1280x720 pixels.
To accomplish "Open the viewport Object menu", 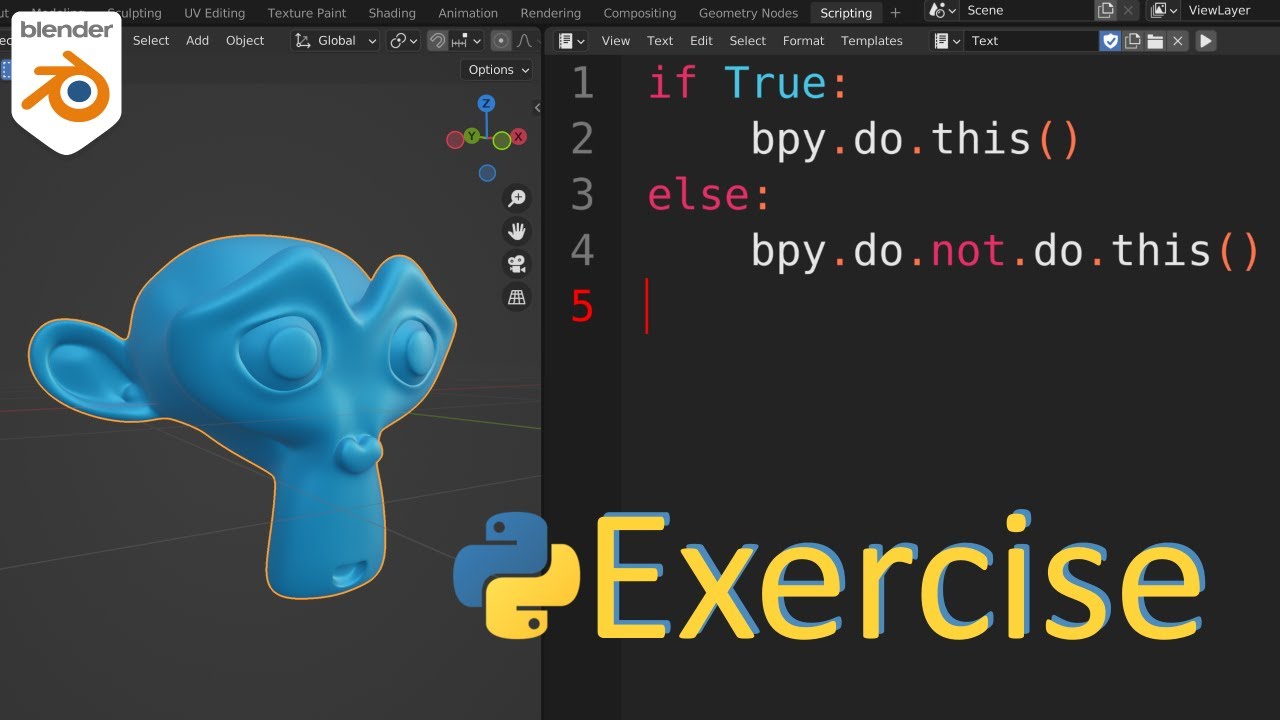I will [245, 41].
